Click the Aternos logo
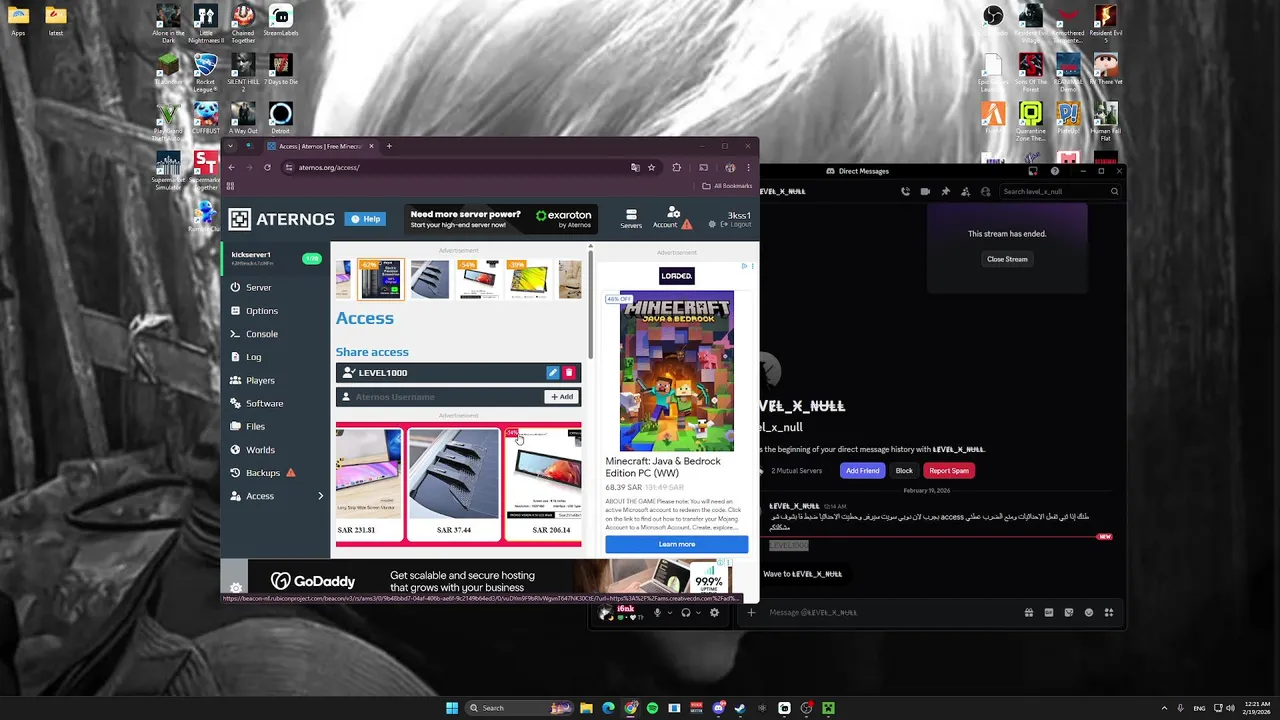1280x720 pixels. 281,219
